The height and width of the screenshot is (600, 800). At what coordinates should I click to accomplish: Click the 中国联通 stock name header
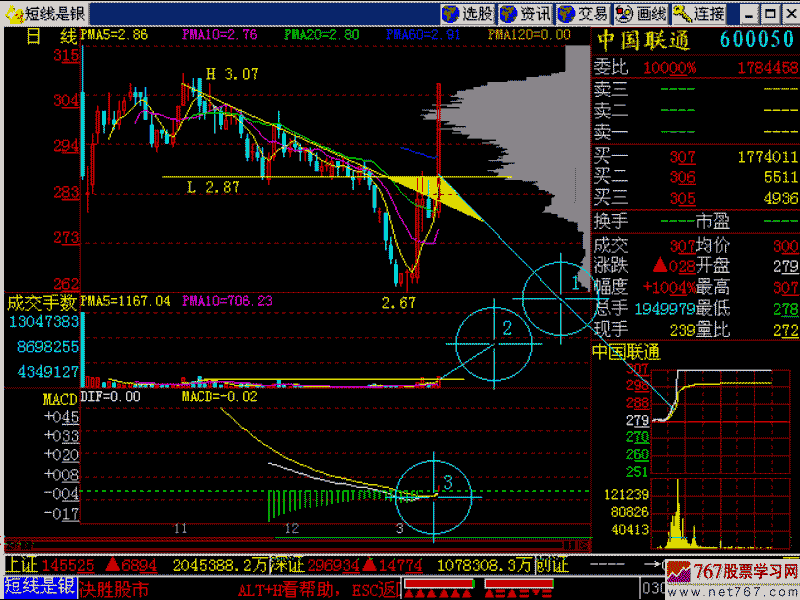[643, 40]
